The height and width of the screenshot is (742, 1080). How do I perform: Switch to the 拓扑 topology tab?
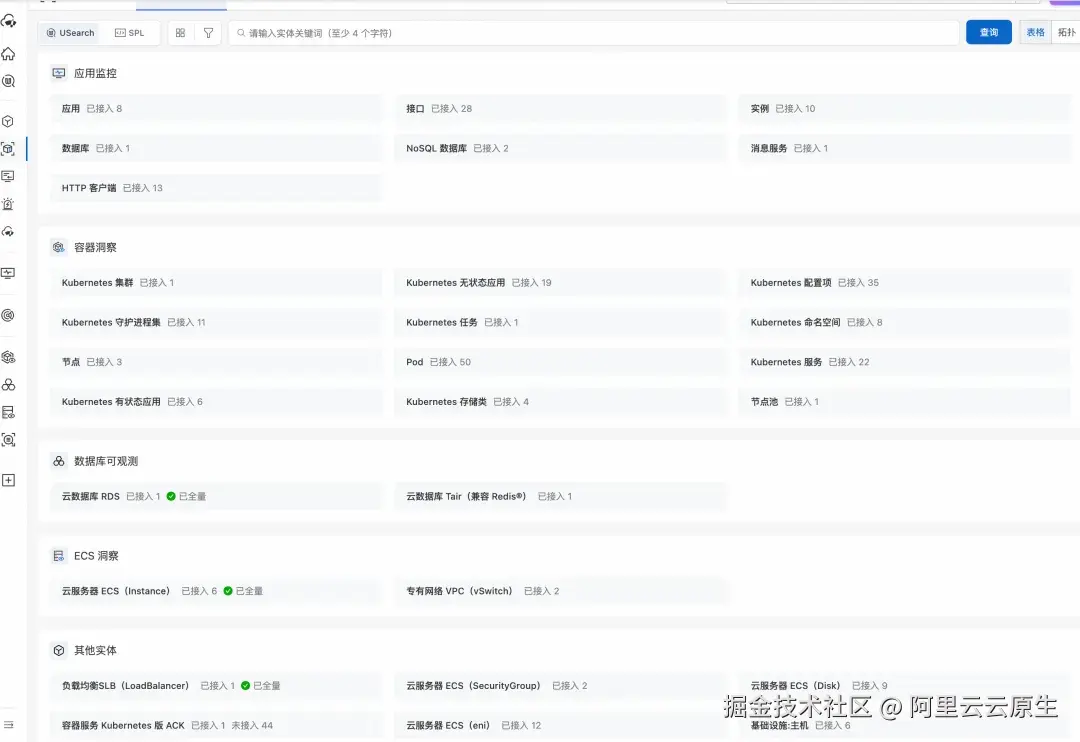1070,32
